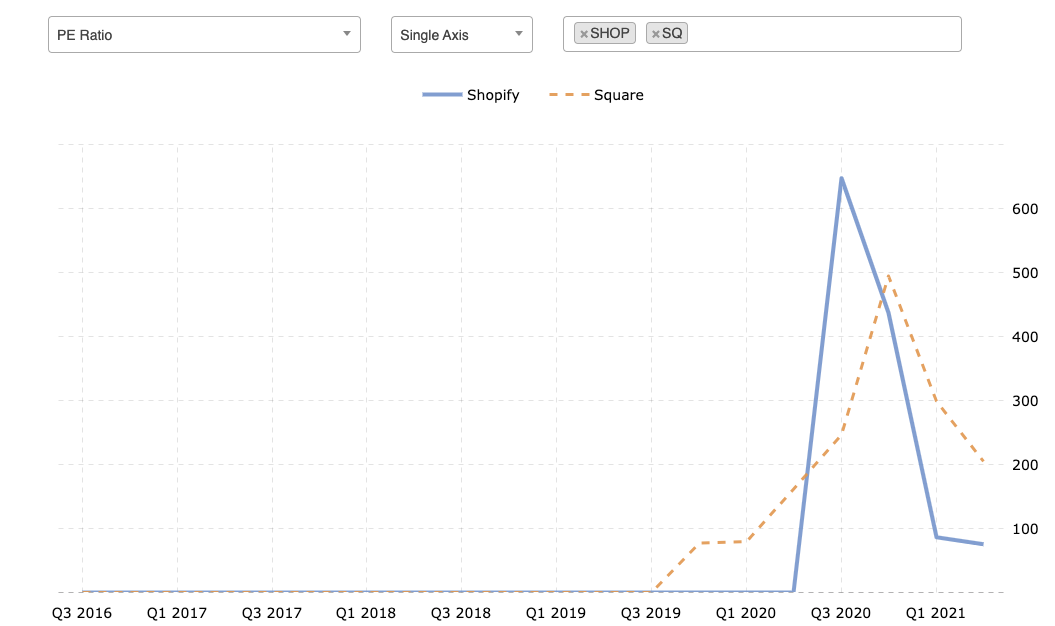1055x626 pixels.
Task: Click the Single Axis dropdown arrow
Action: 519,34
